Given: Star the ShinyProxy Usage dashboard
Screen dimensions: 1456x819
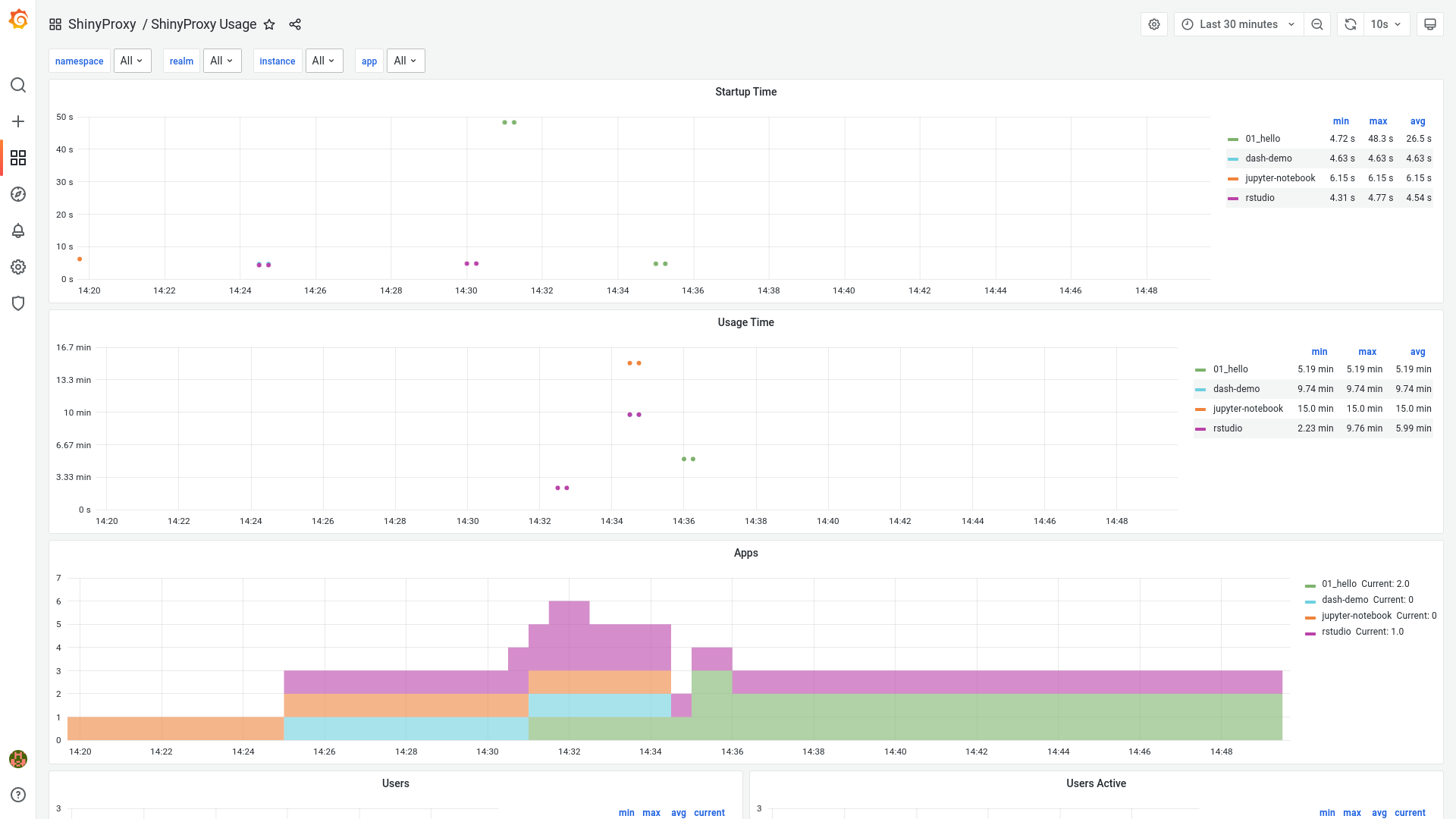Looking at the screenshot, I should (x=269, y=24).
